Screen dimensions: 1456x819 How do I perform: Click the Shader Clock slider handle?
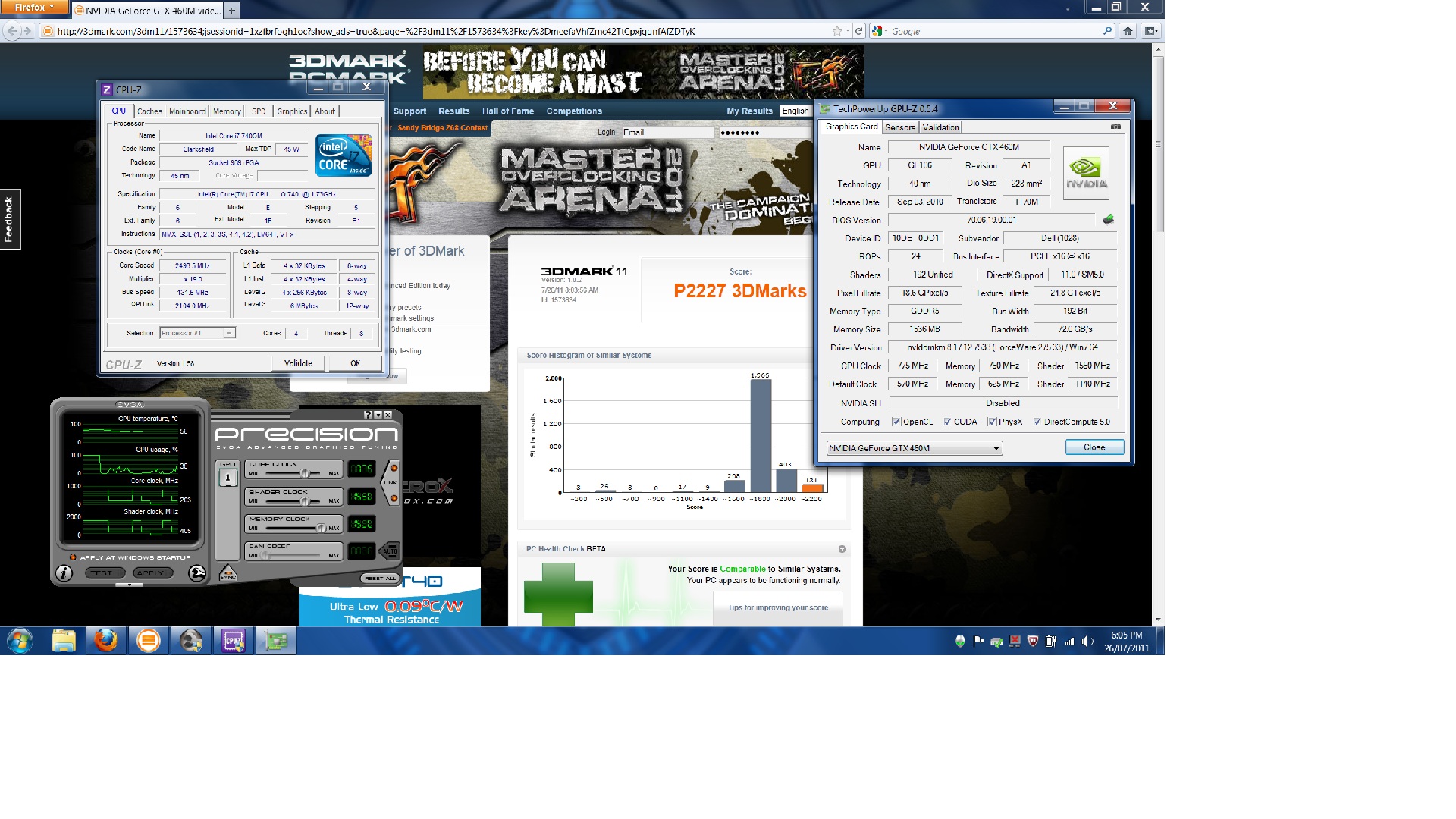306,500
